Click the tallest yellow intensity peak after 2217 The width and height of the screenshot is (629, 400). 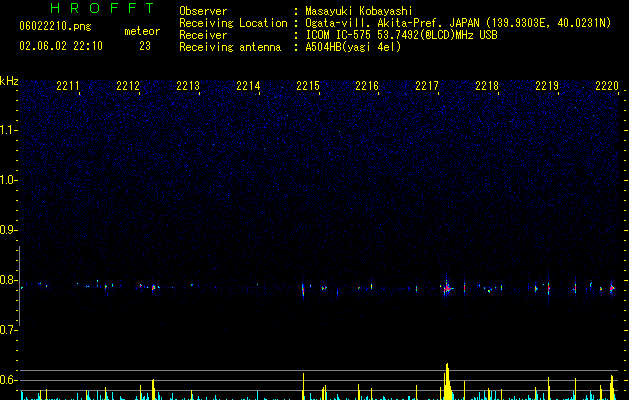[x=447, y=382]
